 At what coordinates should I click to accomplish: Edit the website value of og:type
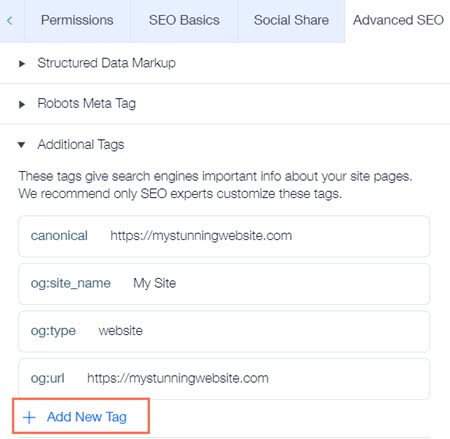coord(121,331)
